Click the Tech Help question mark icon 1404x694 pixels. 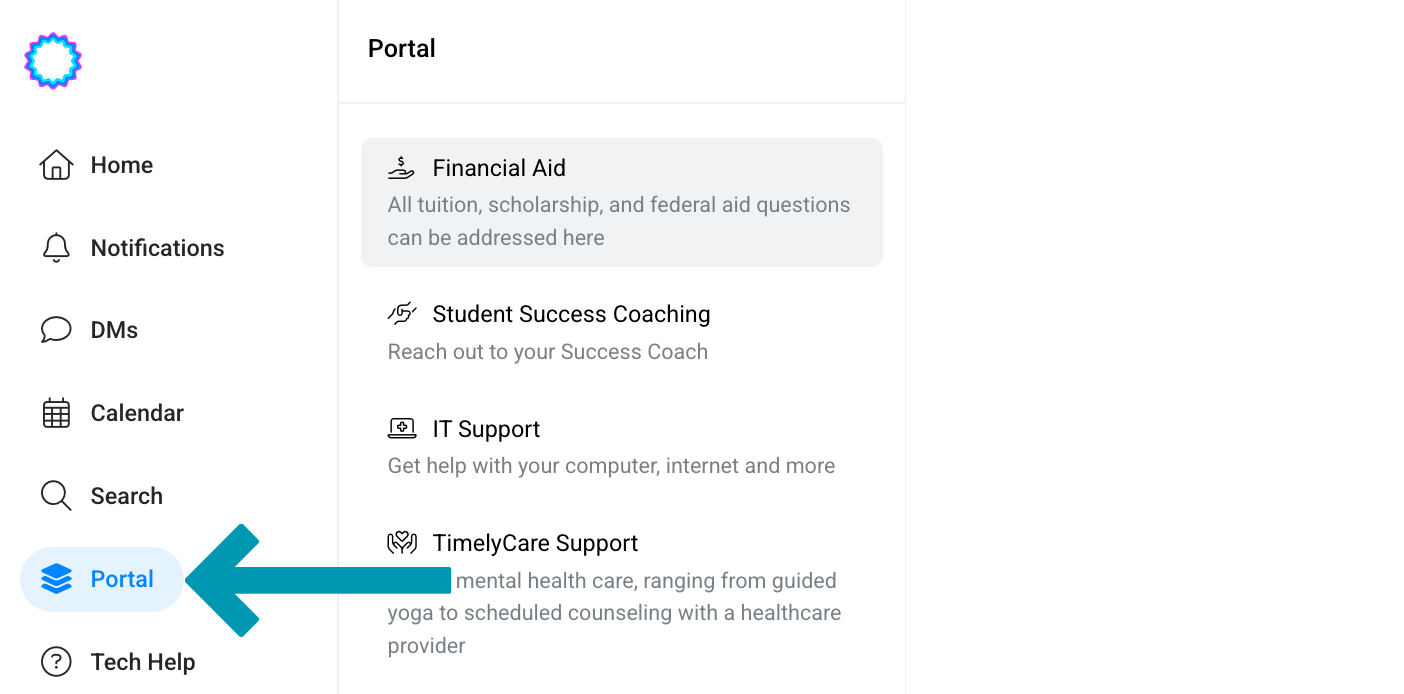(56, 662)
